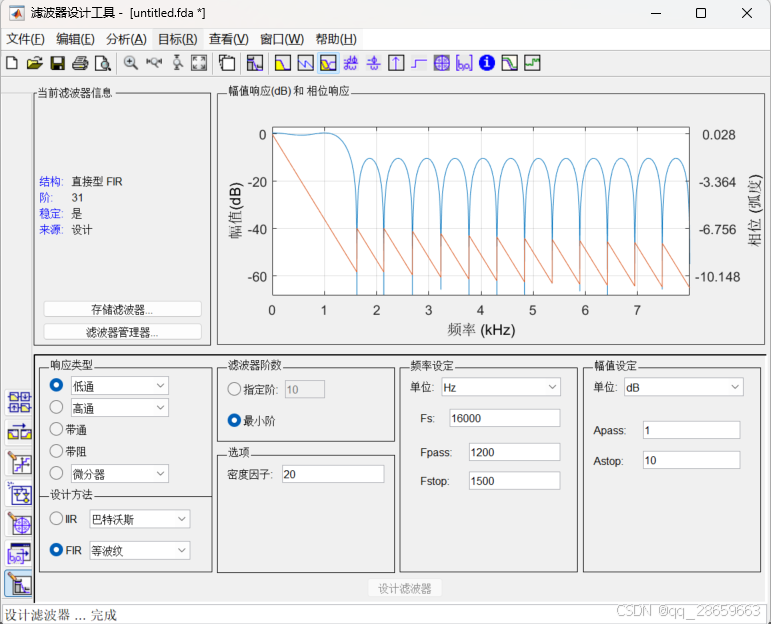Create a new filter design session
This screenshot has height=624, width=771.
click(x=12, y=63)
